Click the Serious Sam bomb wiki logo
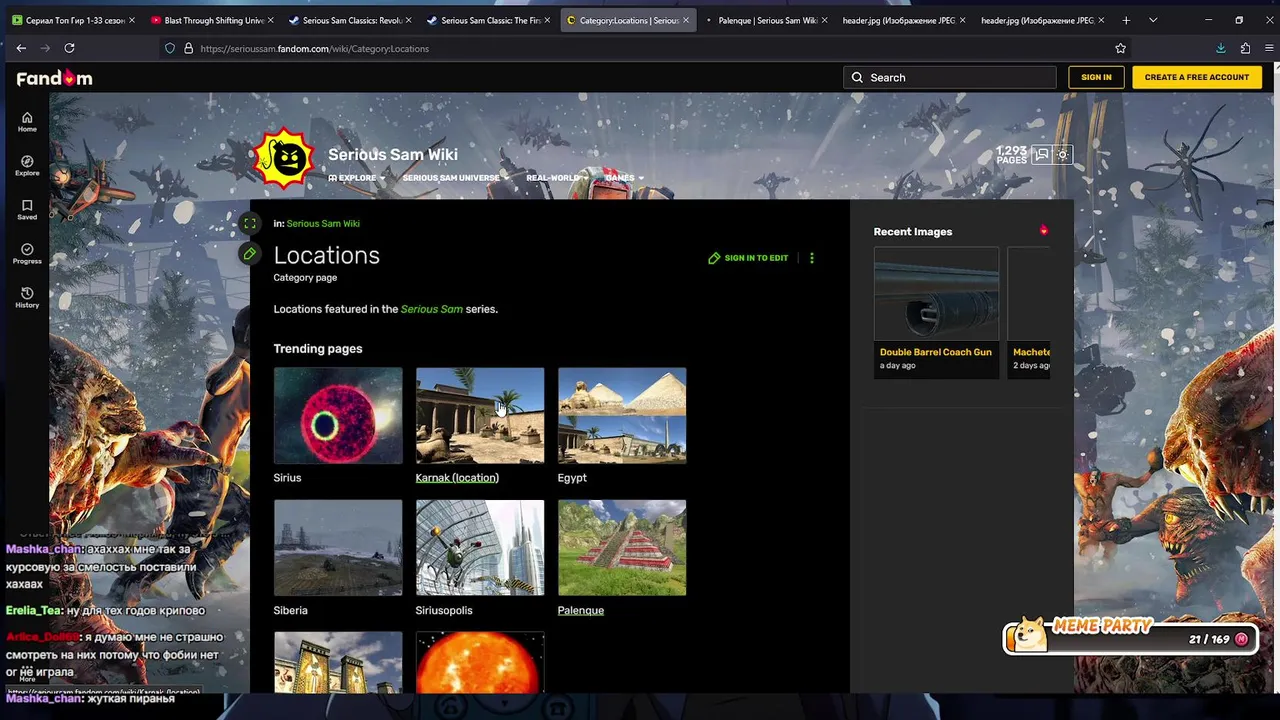1280x720 pixels. click(285, 157)
